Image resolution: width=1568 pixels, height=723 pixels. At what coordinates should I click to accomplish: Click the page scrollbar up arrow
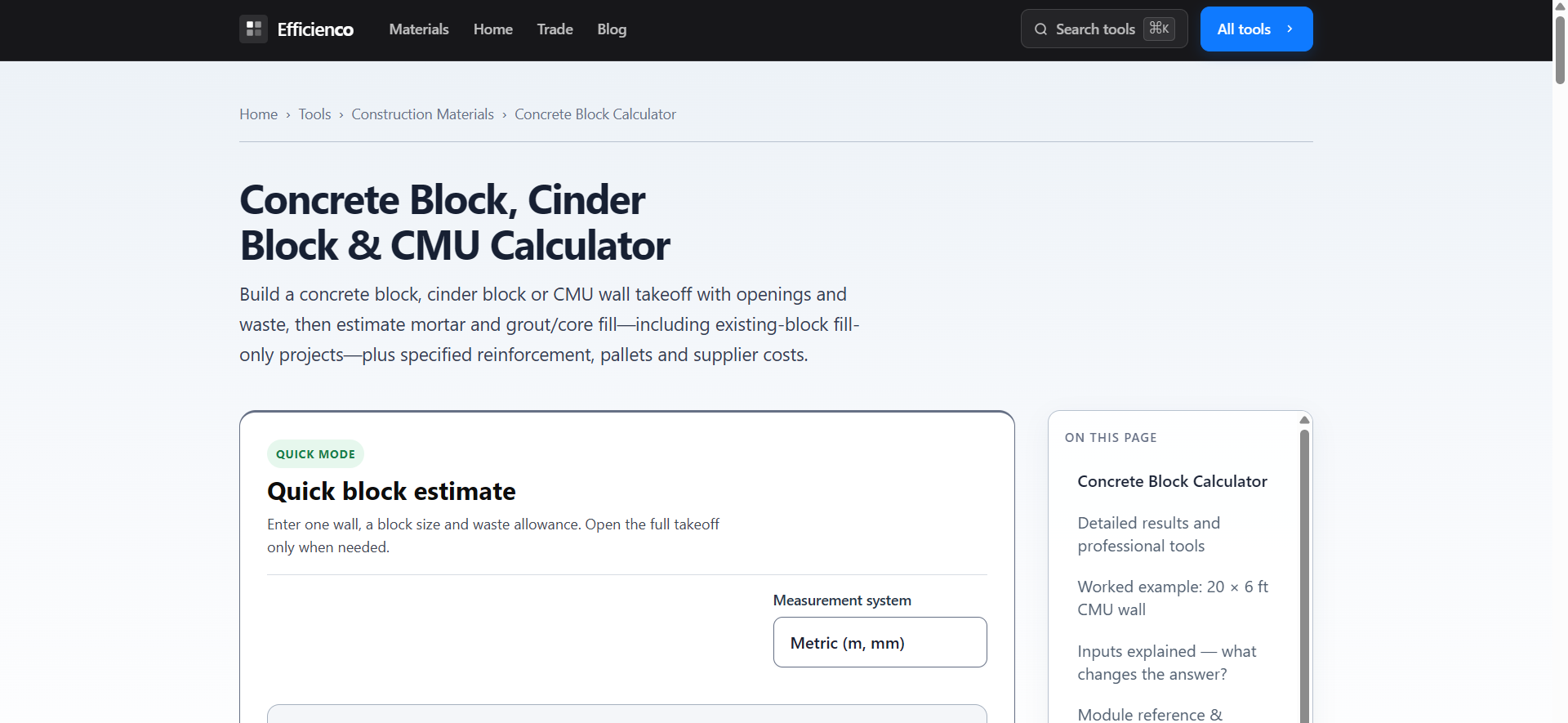tap(1560, 7)
